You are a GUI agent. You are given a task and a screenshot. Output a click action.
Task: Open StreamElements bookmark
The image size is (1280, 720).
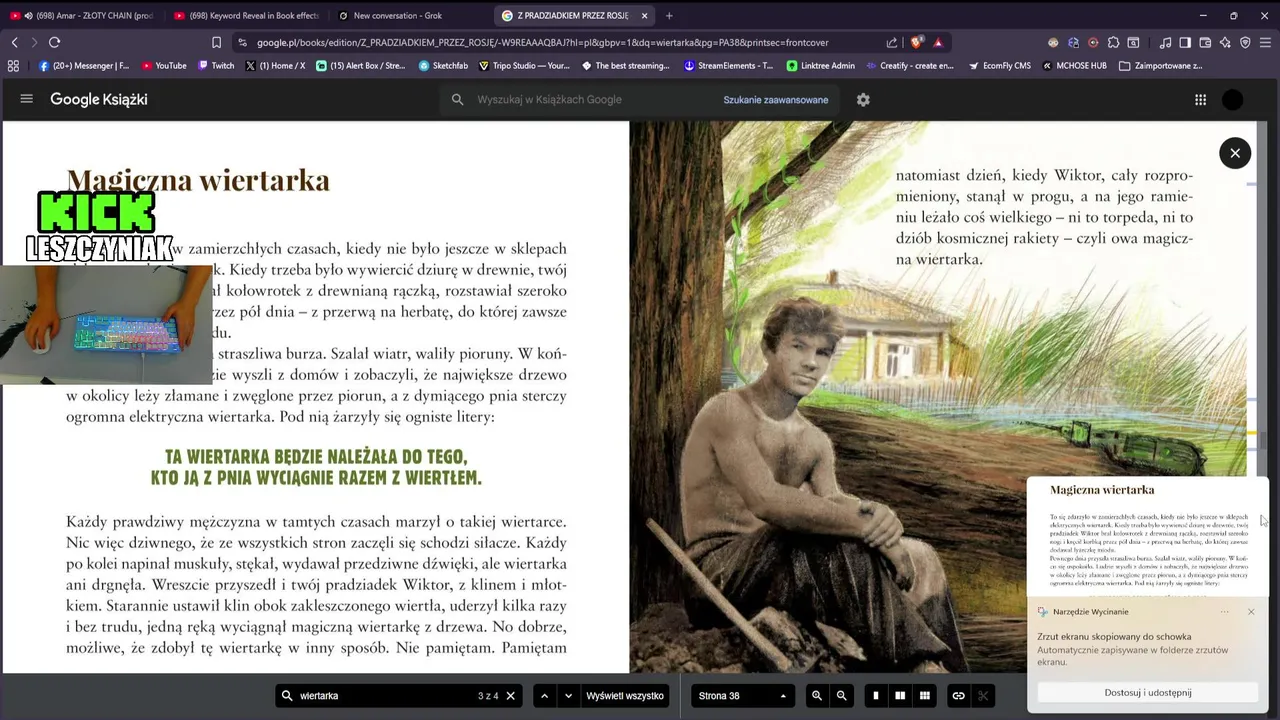pyautogui.click(x=729, y=66)
